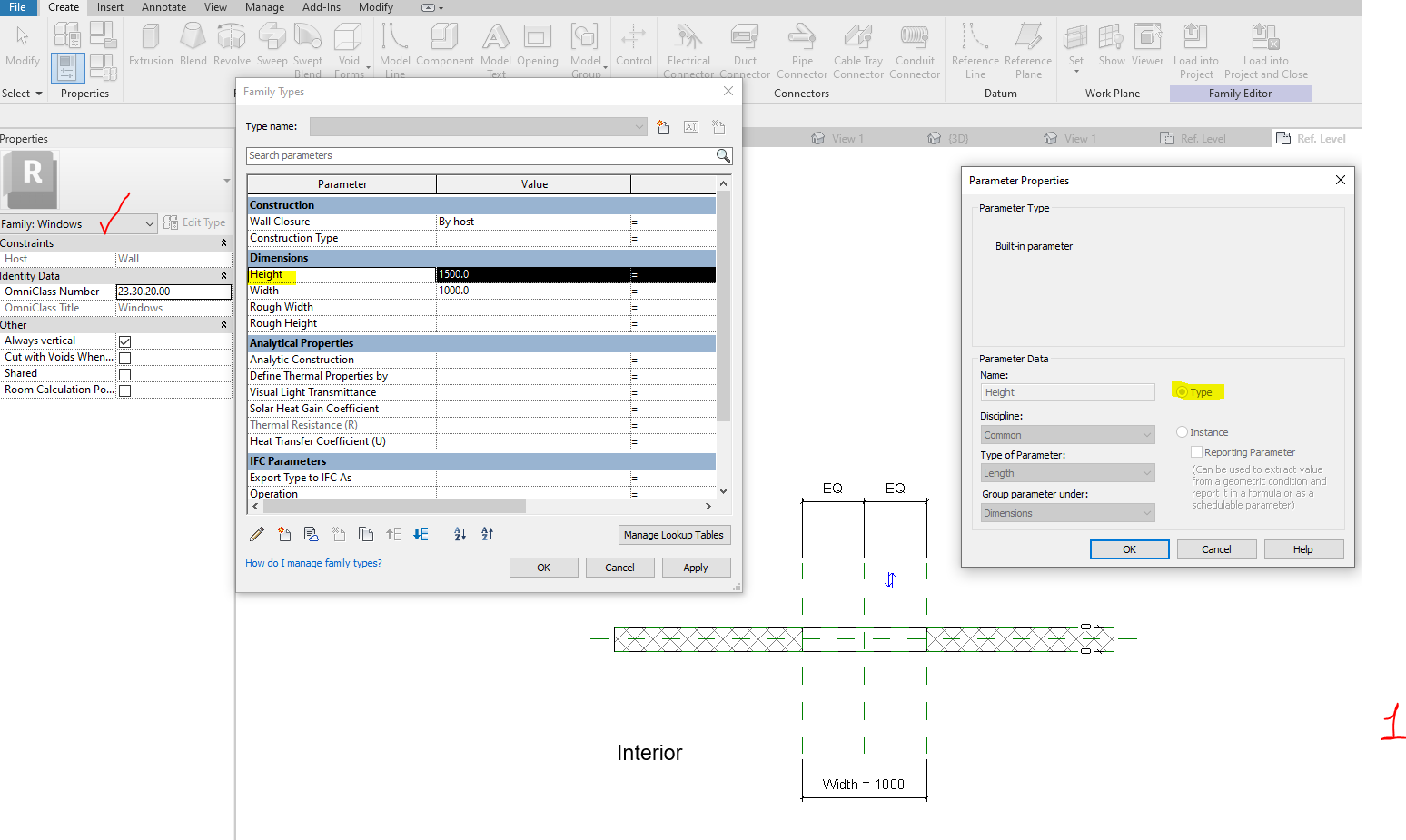Click the Search parameters field
The width and height of the screenshot is (1406, 840).
(x=481, y=155)
